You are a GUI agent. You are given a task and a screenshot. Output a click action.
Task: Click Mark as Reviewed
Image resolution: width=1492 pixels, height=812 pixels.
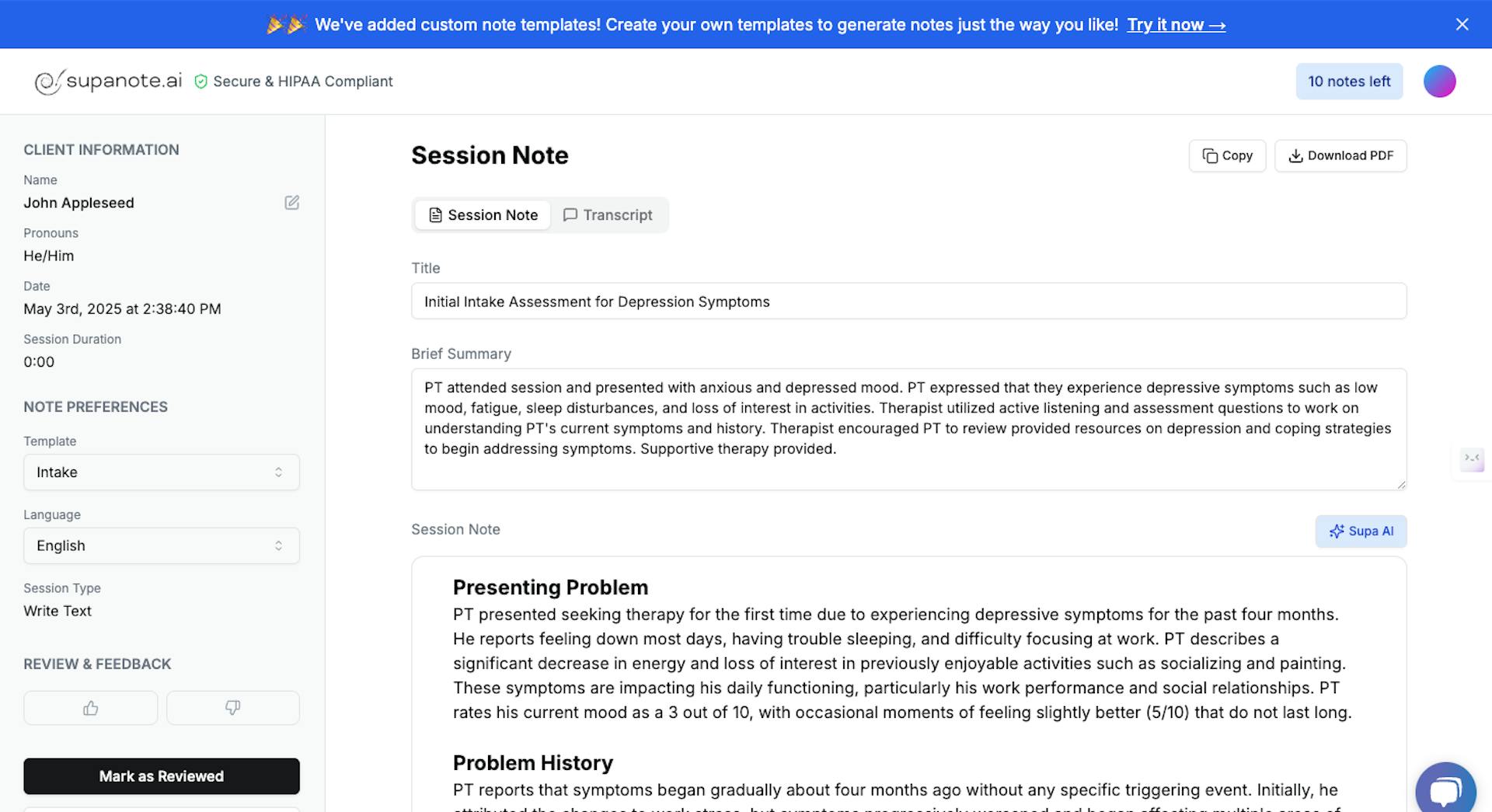tap(161, 775)
